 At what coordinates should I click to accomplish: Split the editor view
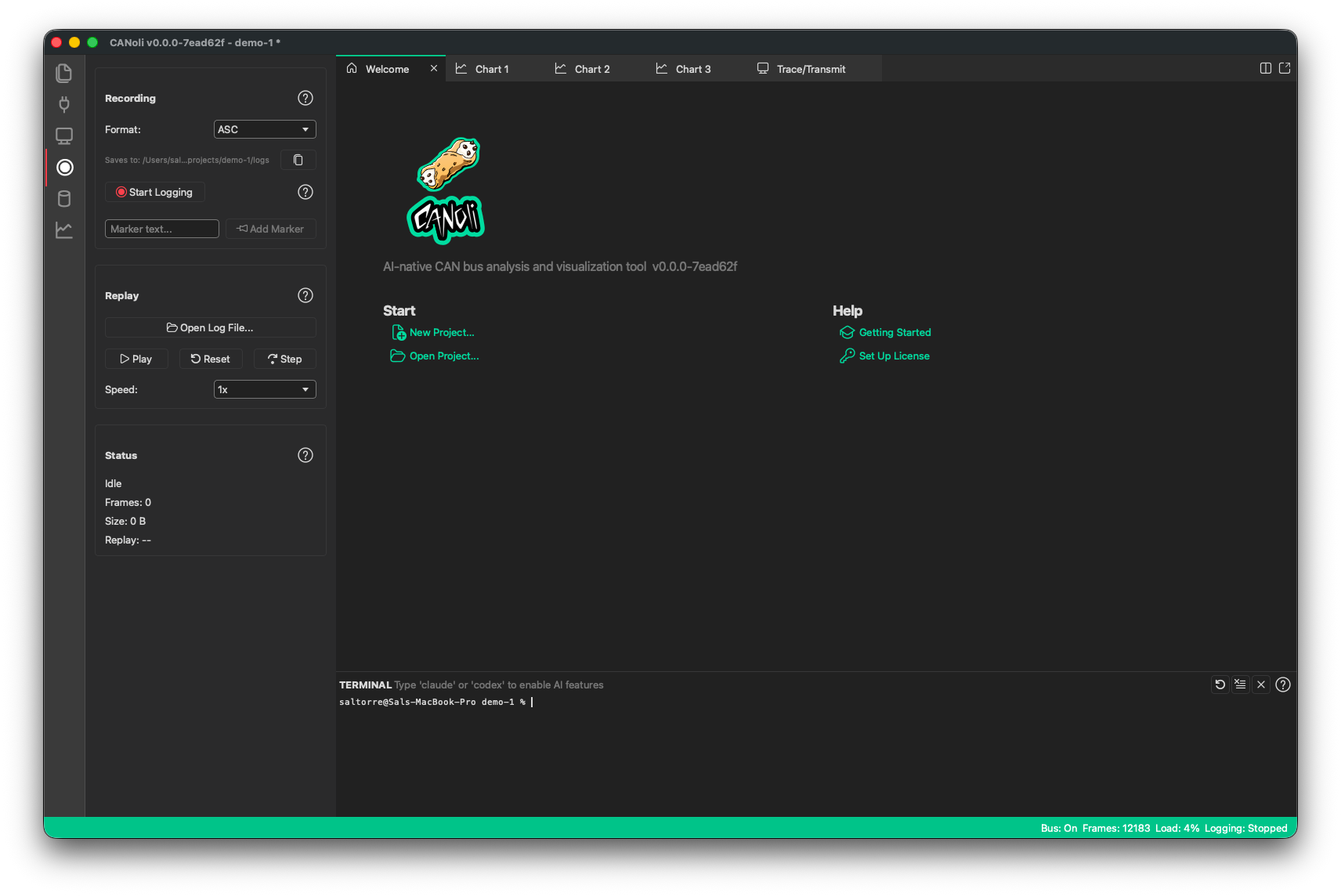tap(1266, 68)
